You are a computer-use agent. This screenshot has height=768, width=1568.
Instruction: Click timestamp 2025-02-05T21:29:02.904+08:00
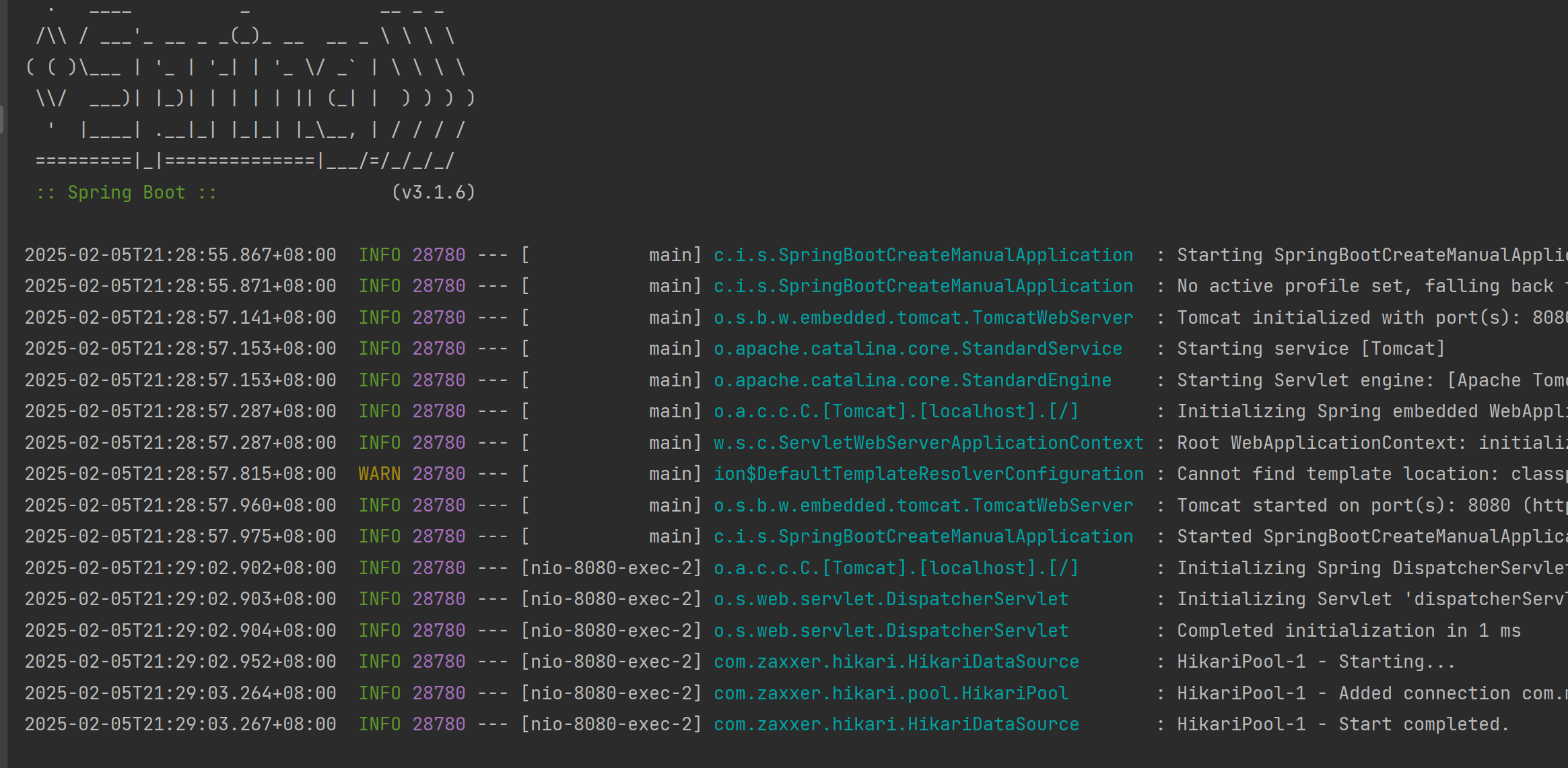180,631
